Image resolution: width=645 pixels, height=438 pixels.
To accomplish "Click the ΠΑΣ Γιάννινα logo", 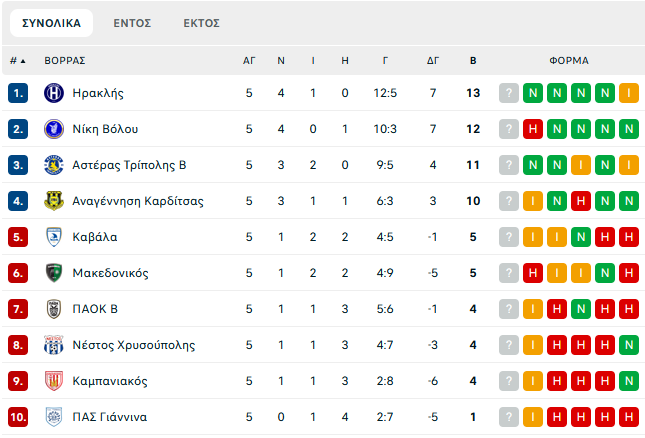I will (54, 417).
